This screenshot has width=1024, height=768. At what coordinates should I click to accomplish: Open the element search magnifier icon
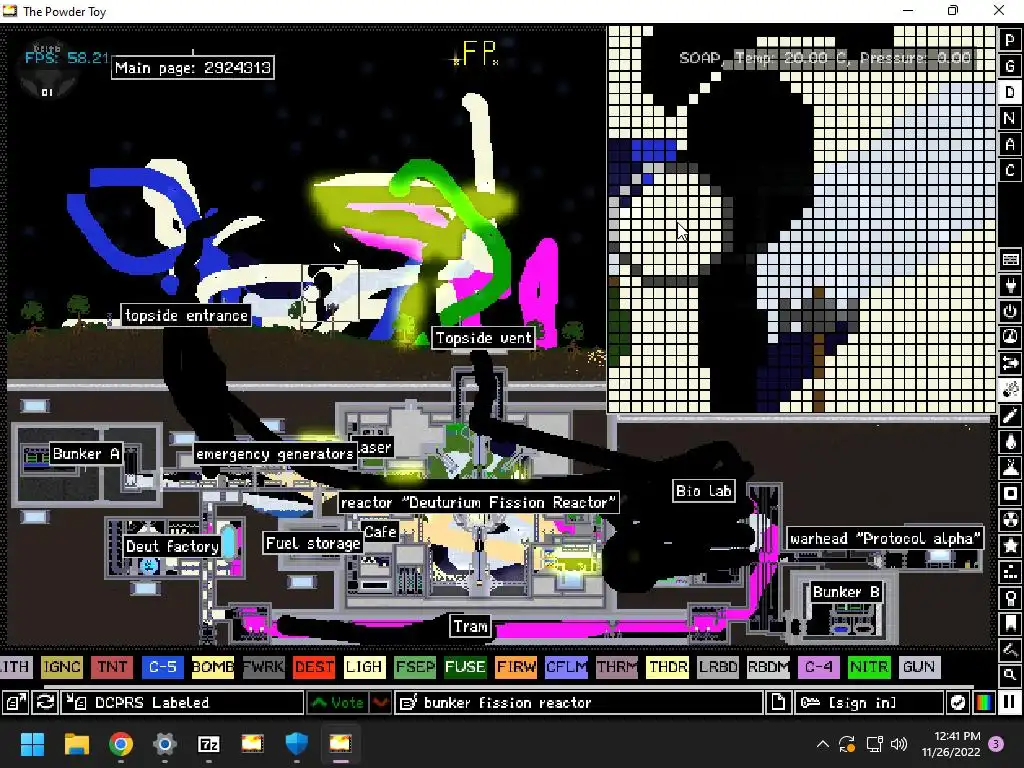(1010, 675)
